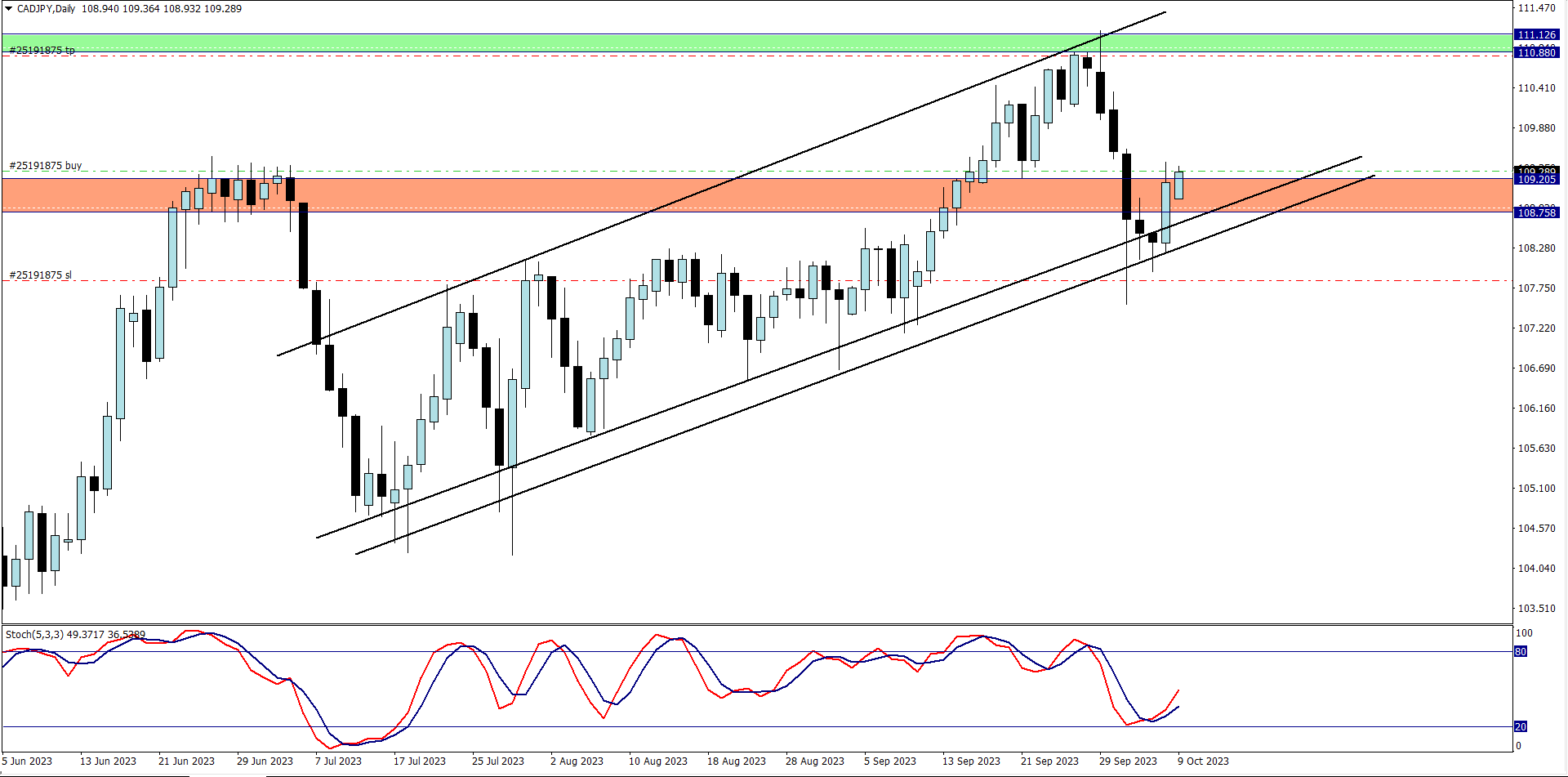
Task: Select the green resistance zone rectangle
Action: point(757,43)
